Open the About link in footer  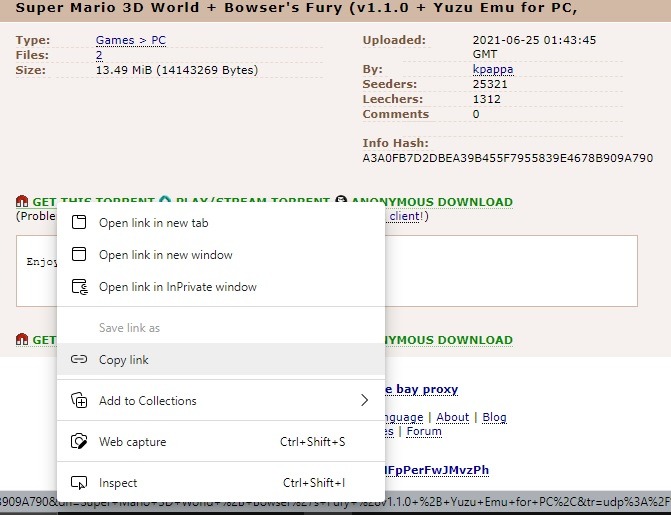tap(453, 417)
